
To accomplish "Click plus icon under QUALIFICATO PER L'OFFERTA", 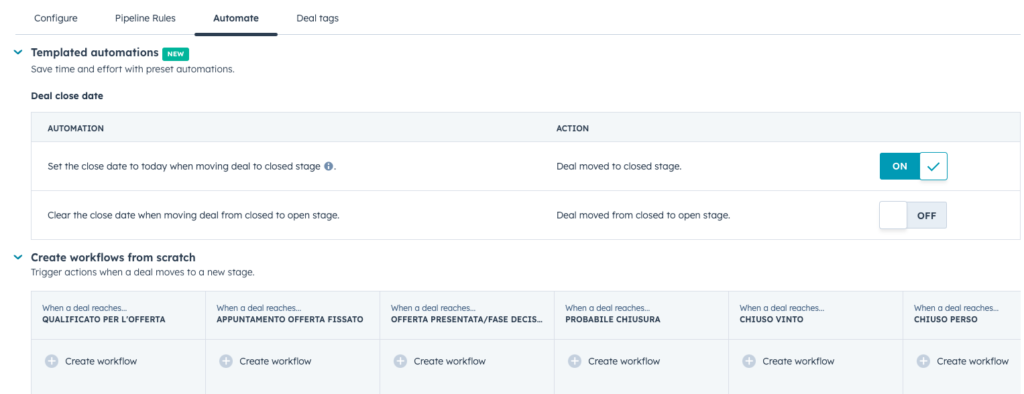I will point(52,361).
